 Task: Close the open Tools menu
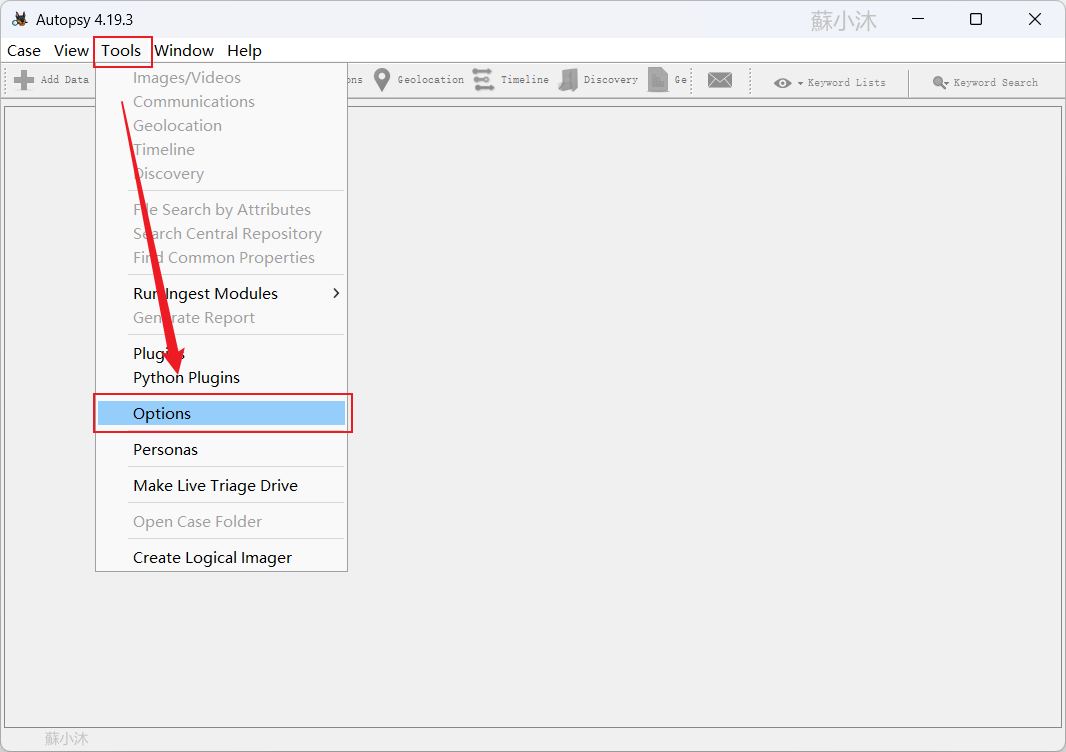click(x=122, y=51)
